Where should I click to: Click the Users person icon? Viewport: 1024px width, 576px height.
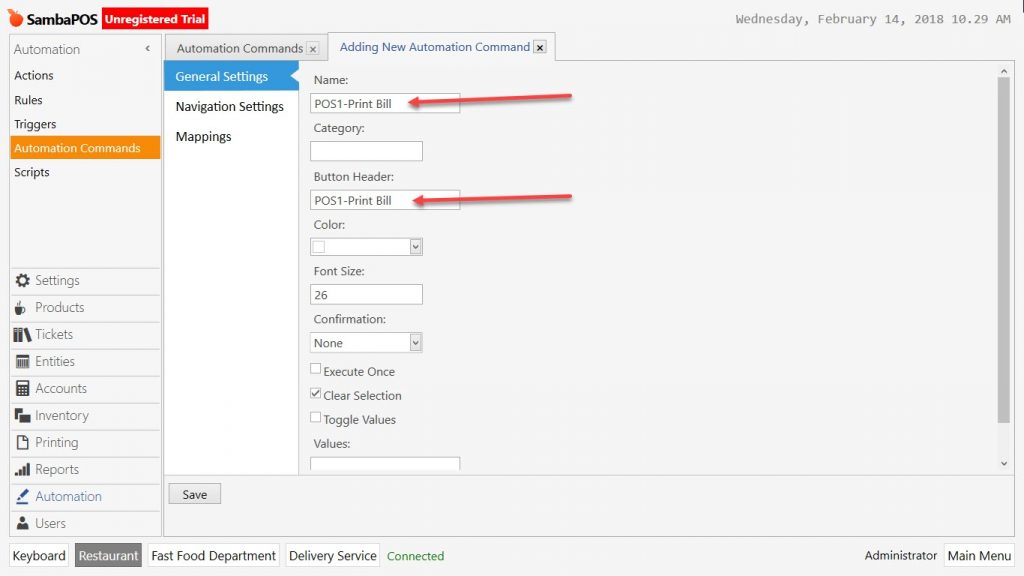tap(22, 523)
